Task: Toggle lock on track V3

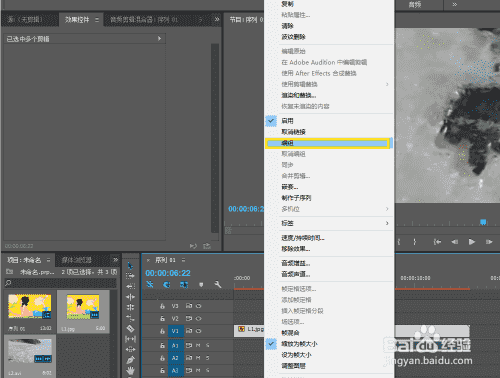Action: (x=162, y=306)
